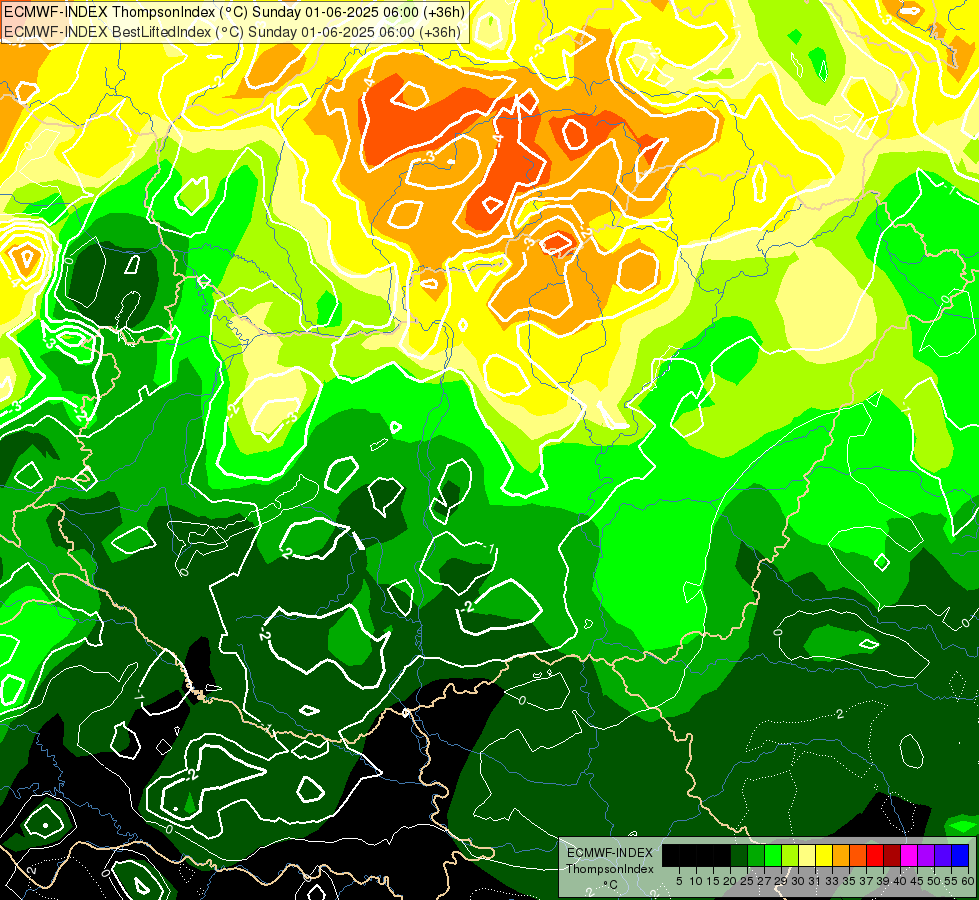Screen dimensions: 979x900
Task: Click the legend tick value 30
Action: pos(798,881)
